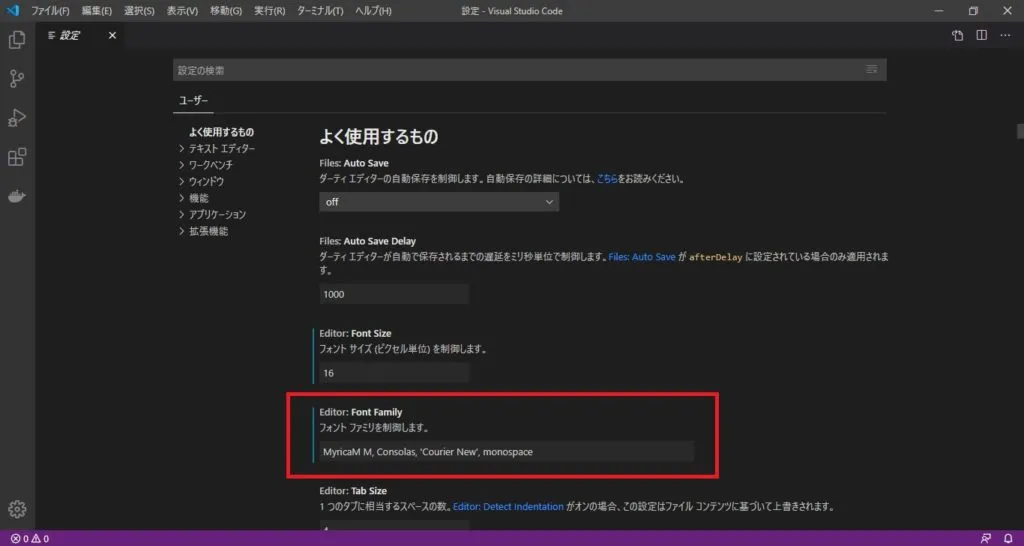Restore down the VS Code window
This screenshot has width=1024, height=546.
(x=973, y=11)
